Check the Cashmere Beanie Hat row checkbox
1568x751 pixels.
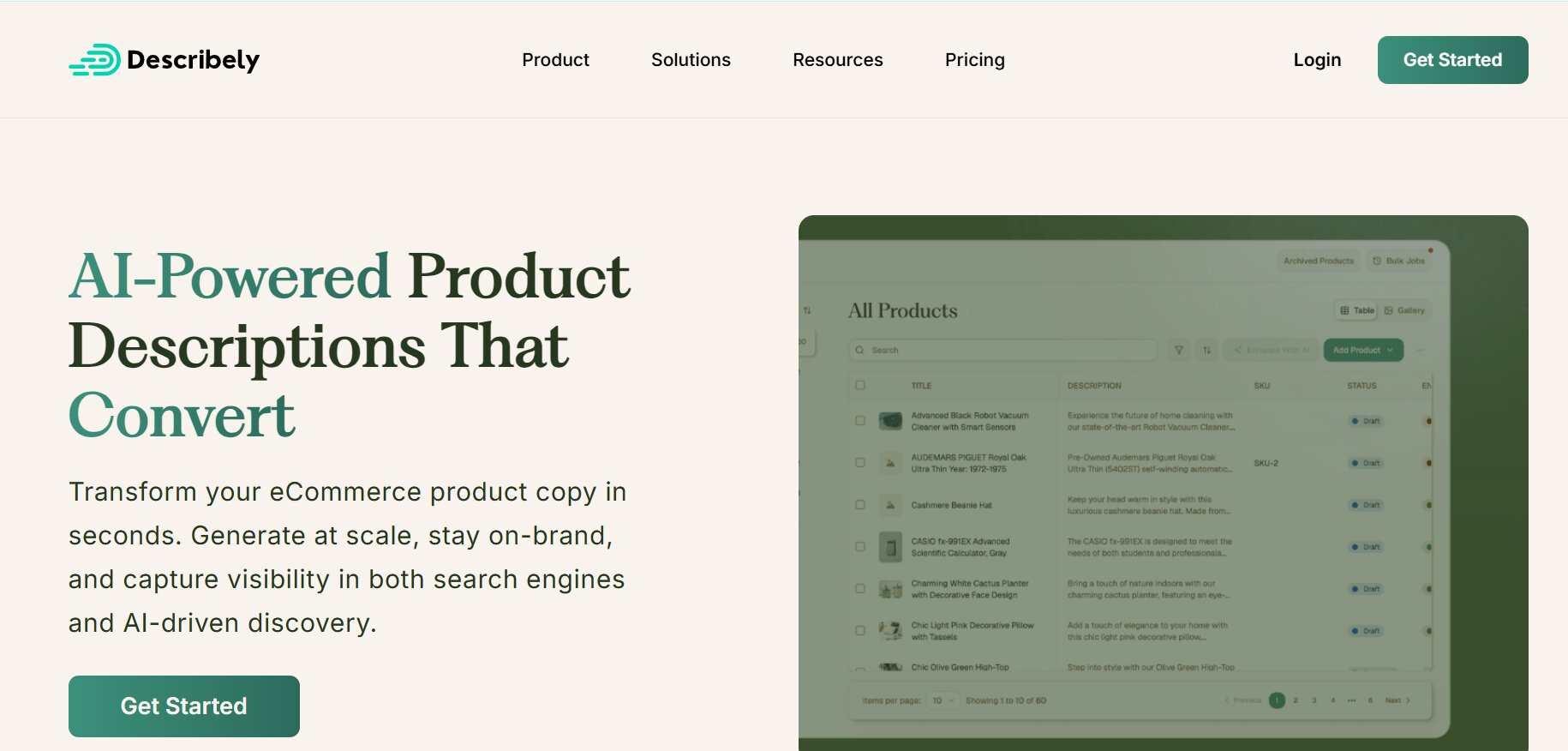point(860,505)
